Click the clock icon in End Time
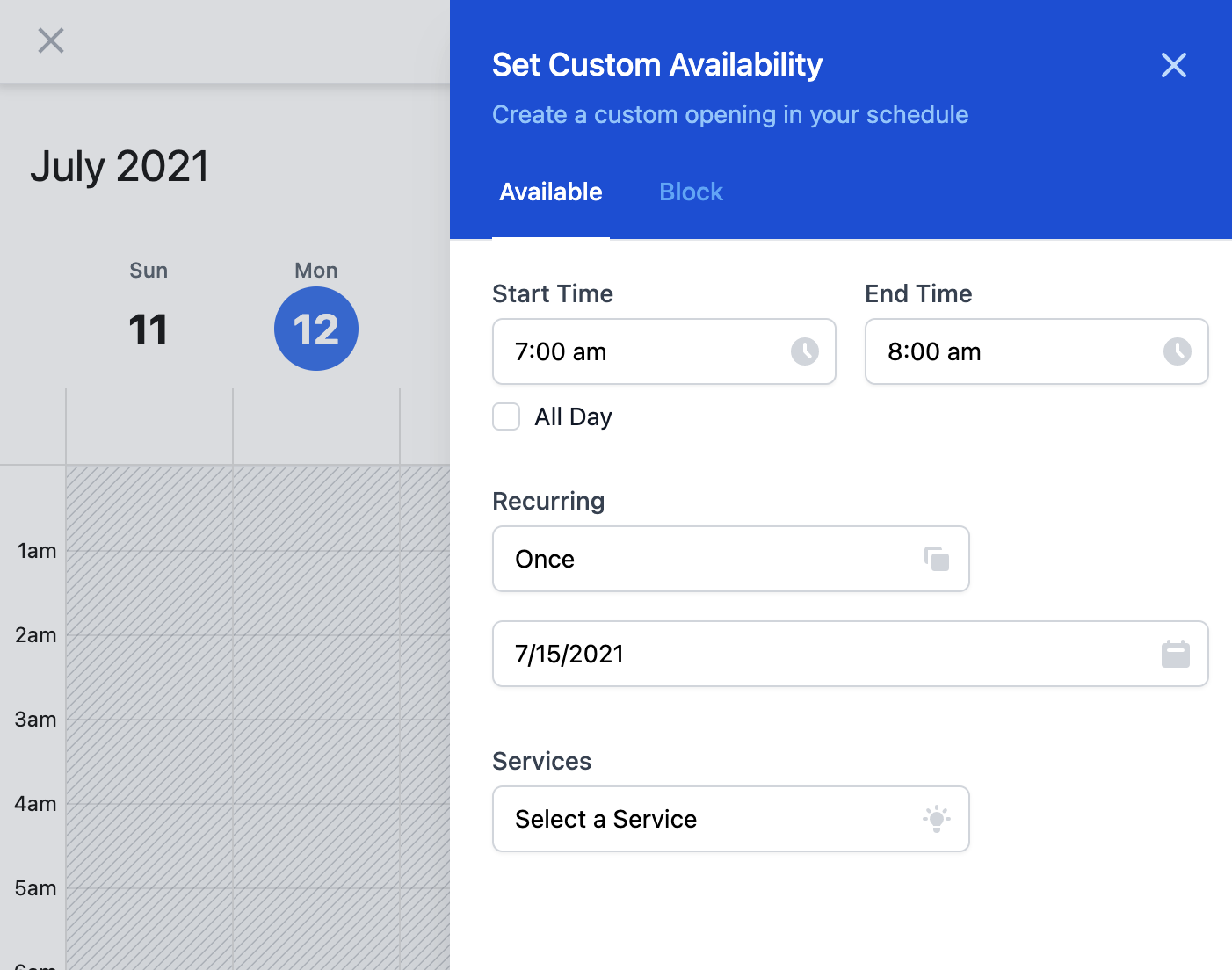Image resolution: width=1232 pixels, height=970 pixels. [1177, 351]
